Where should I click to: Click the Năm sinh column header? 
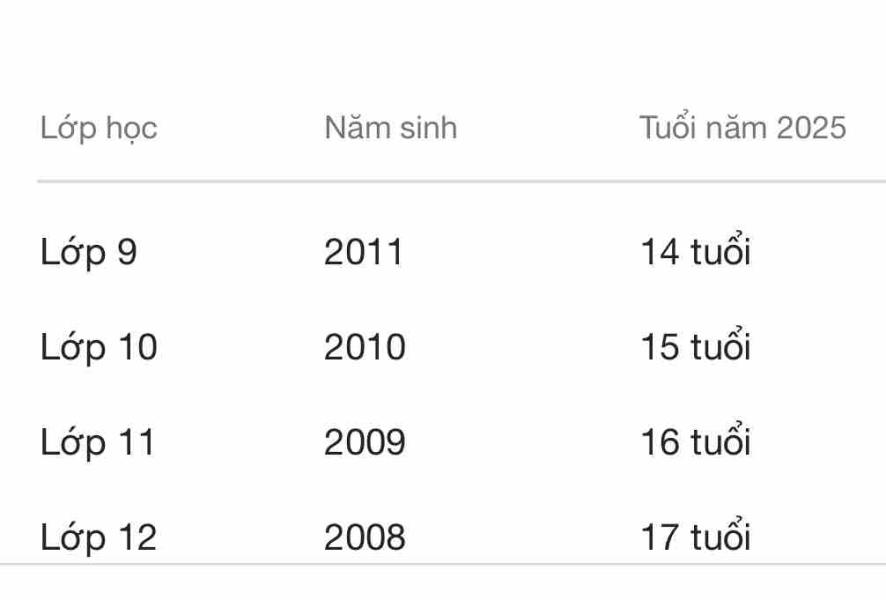click(x=390, y=128)
